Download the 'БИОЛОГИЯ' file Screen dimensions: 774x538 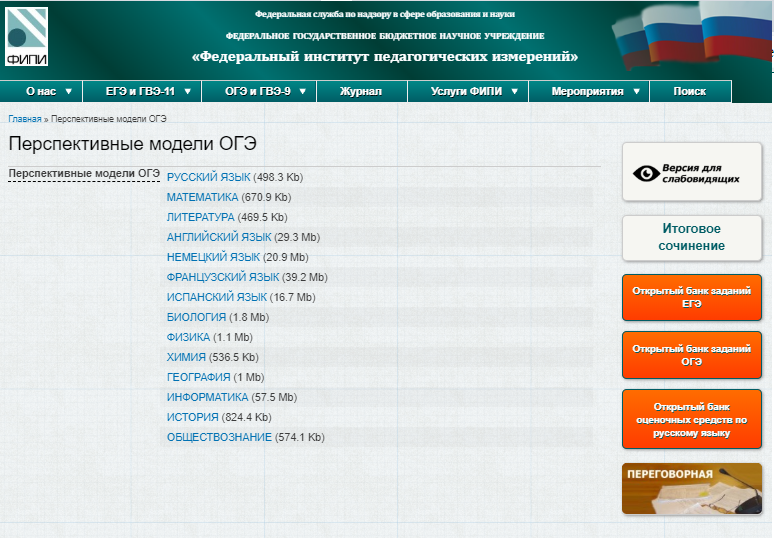point(196,317)
